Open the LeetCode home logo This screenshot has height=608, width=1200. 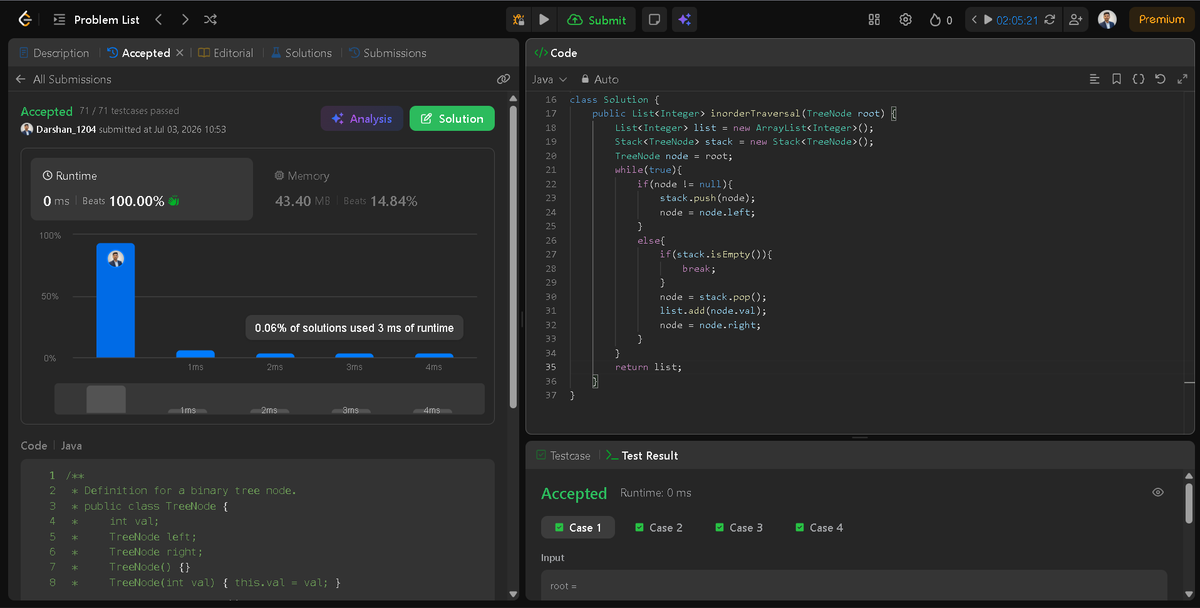pyautogui.click(x=24, y=19)
